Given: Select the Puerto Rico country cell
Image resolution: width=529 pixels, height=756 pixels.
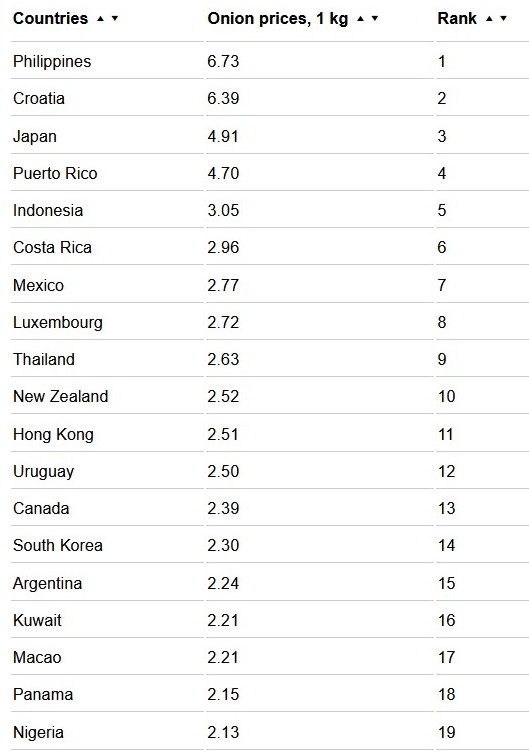Looking at the screenshot, I should [55, 173].
